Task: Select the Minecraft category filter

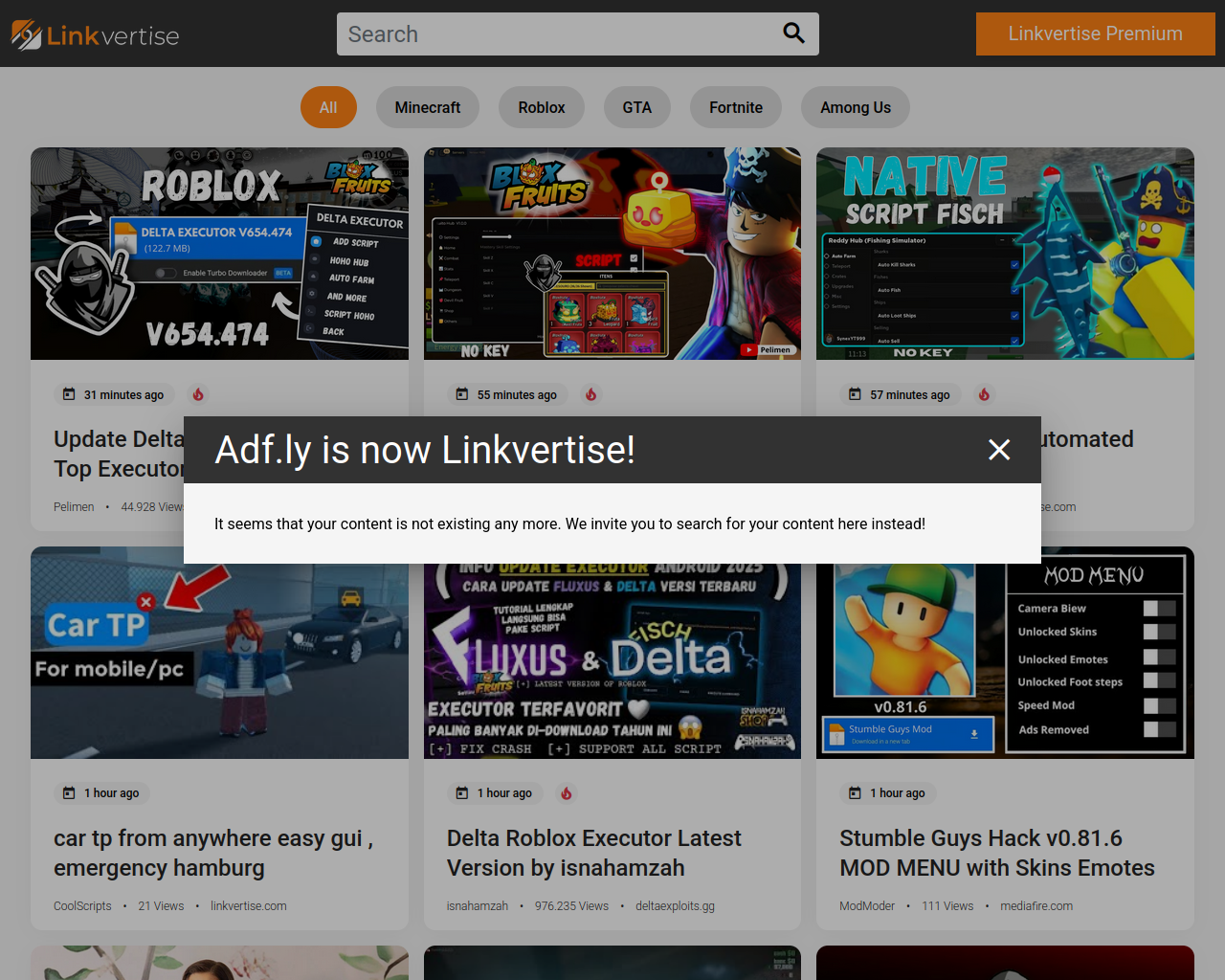Action: [x=428, y=107]
